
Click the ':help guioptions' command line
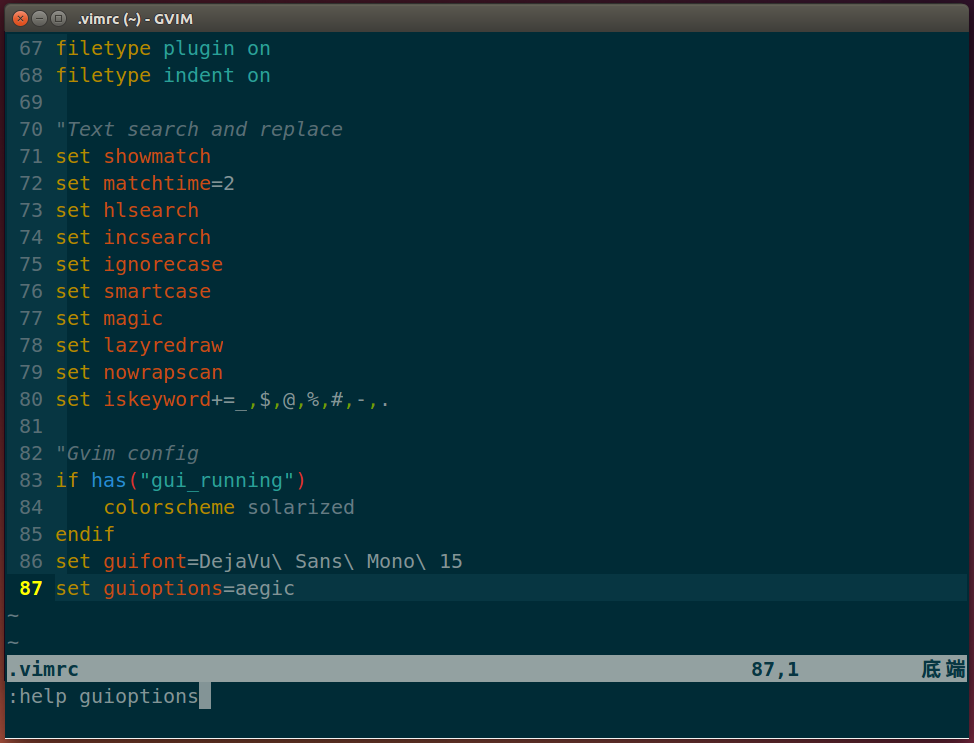[x=103, y=696]
